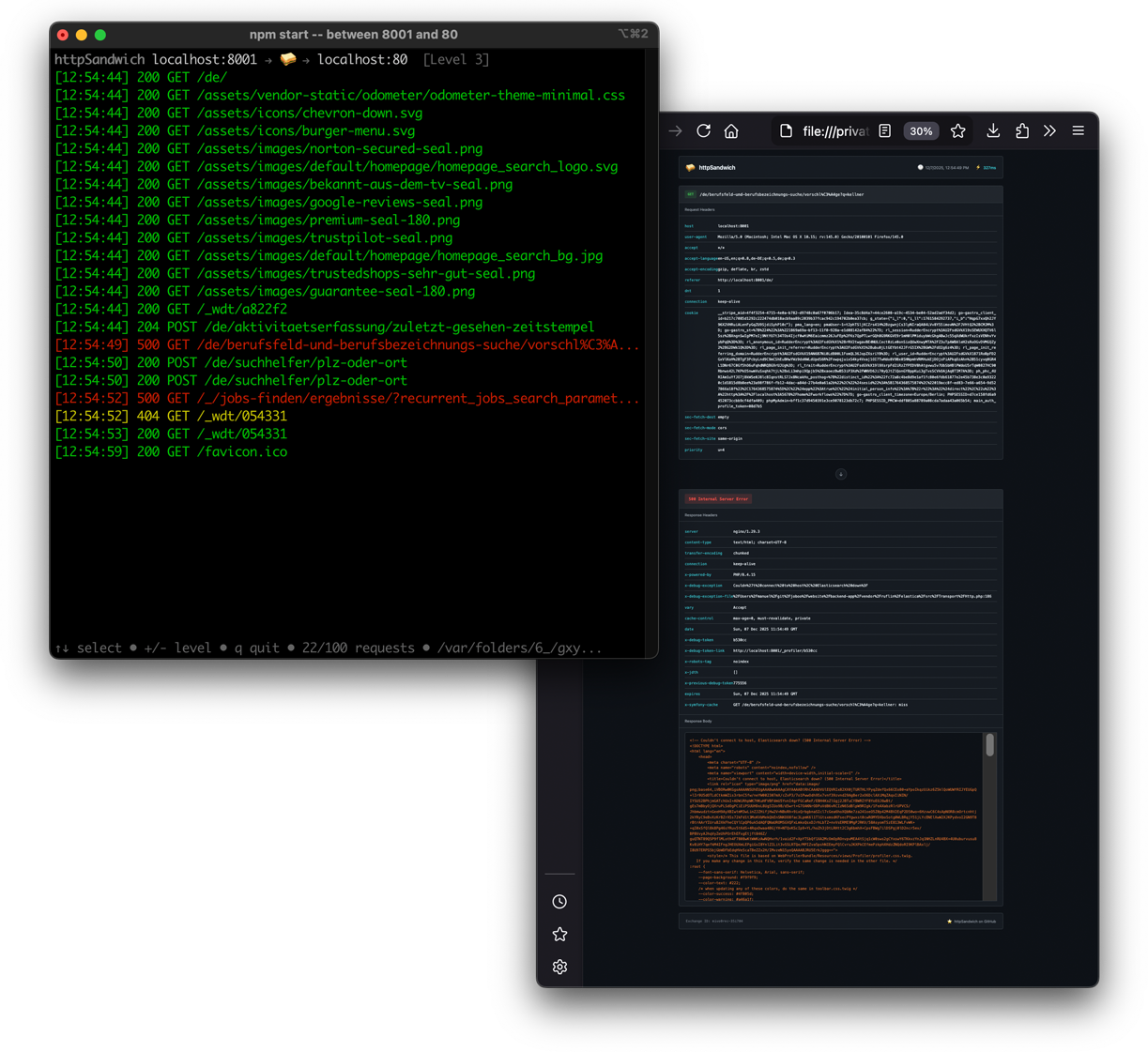Image resolution: width=1148 pixels, height=1052 pixels.
Task: Go to the browser home page
Action: pyautogui.click(x=731, y=131)
